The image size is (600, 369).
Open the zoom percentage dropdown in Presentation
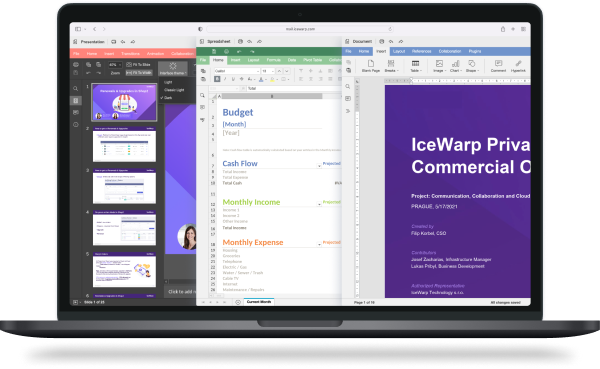[115, 65]
